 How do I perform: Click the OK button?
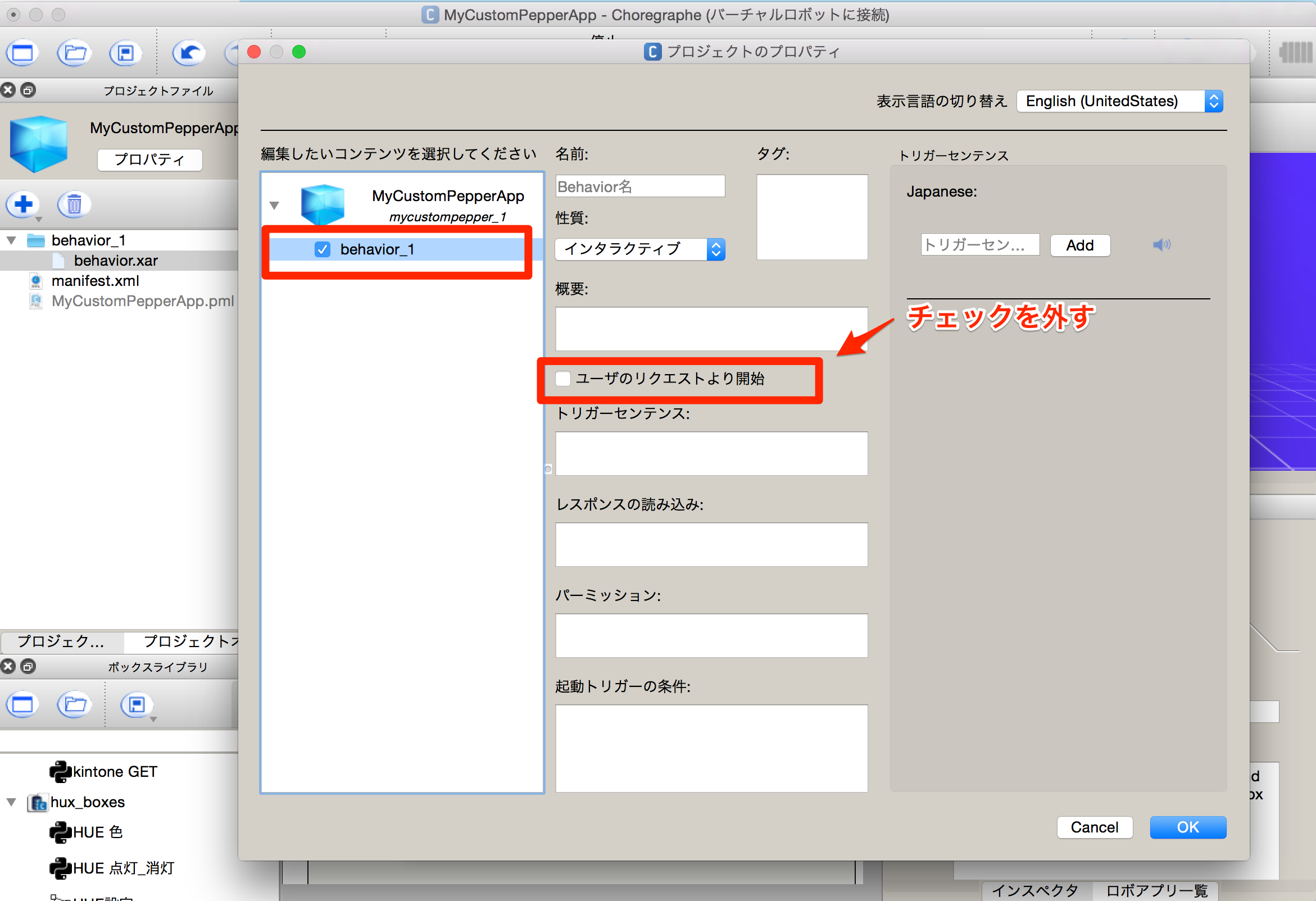1187,827
